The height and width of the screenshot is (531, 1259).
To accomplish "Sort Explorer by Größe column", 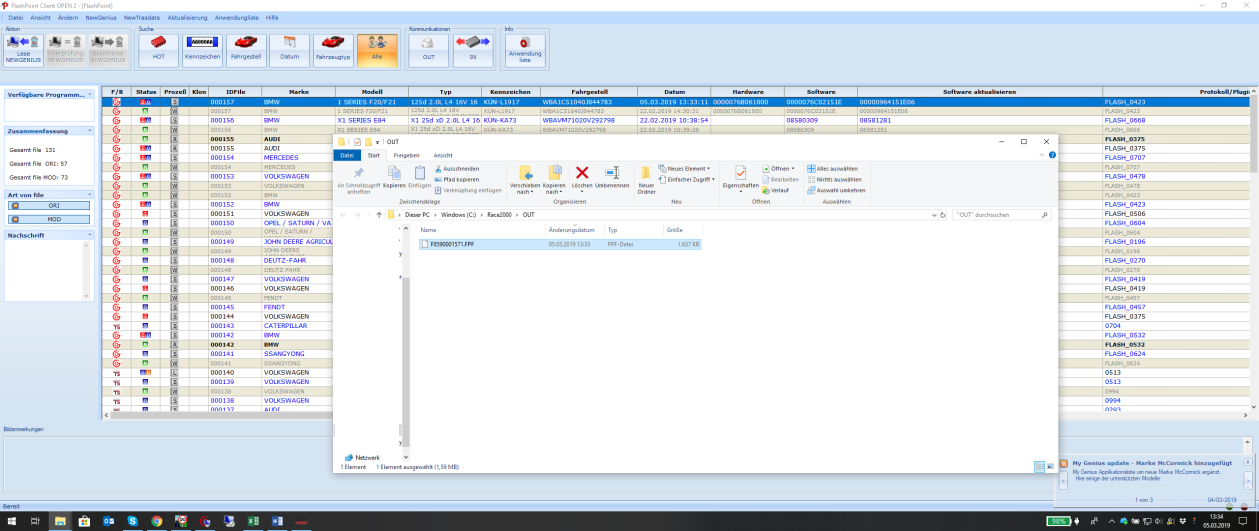I will tap(682, 230).
